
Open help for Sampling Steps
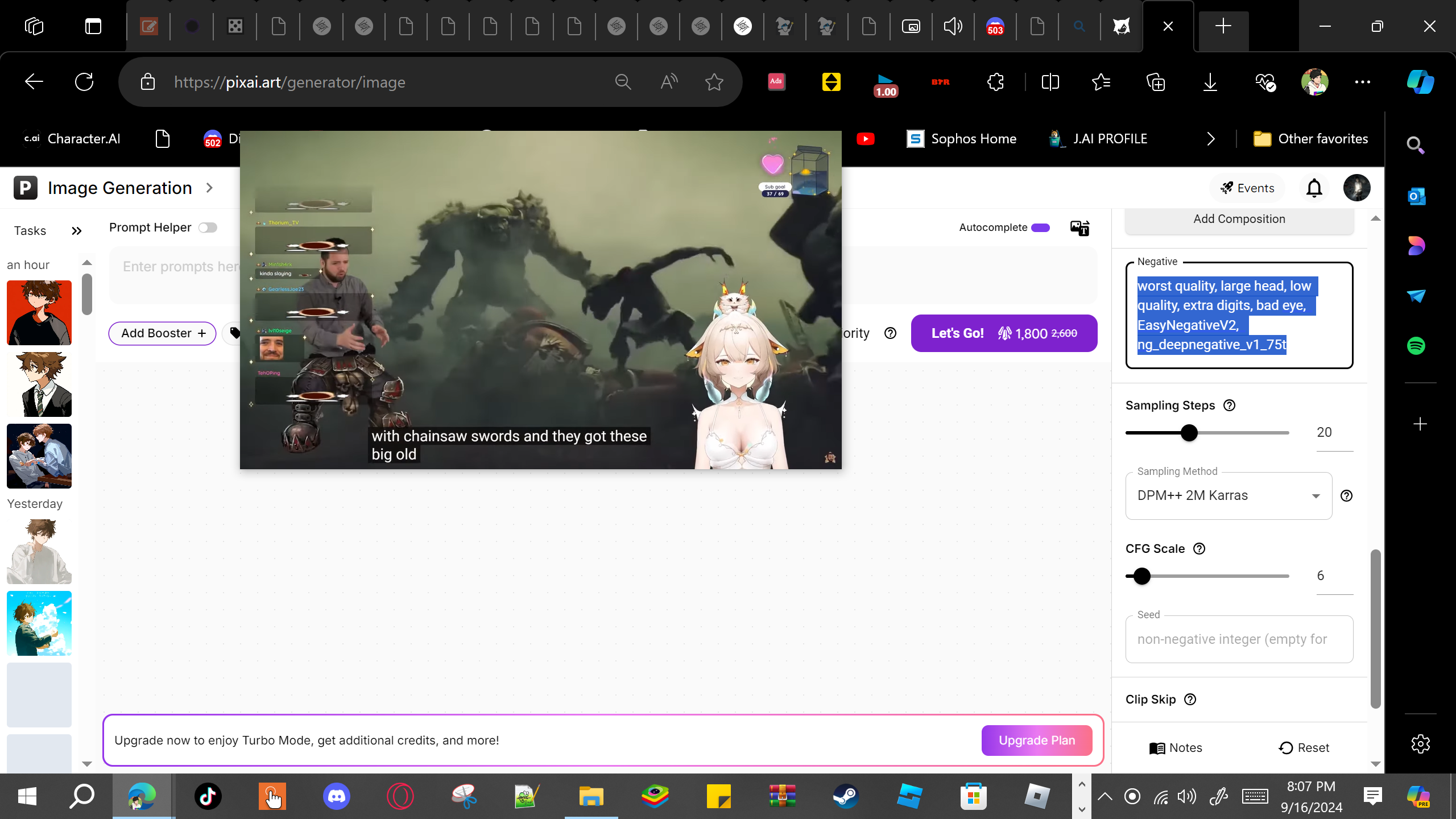click(1229, 406)
